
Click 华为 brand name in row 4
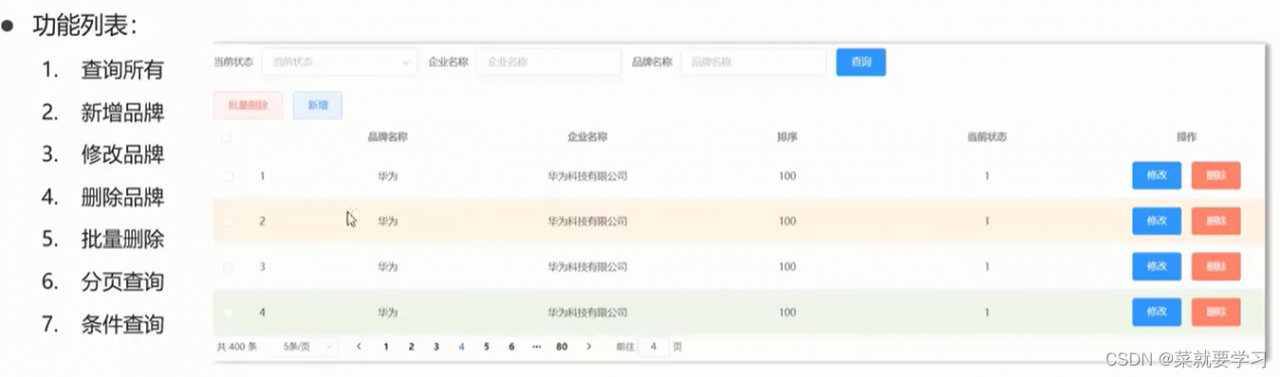(x=387, y=312)
